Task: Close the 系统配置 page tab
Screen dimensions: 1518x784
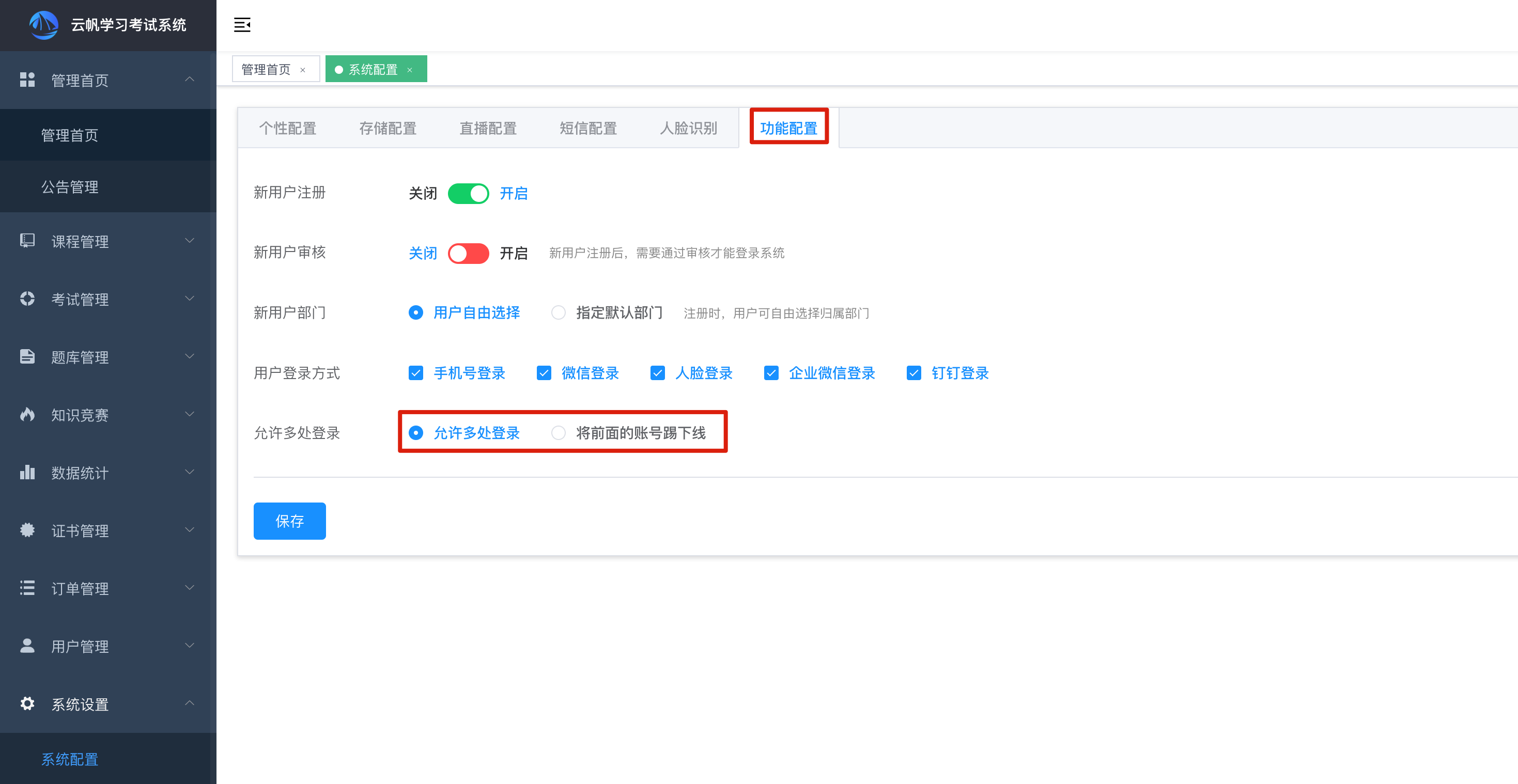Action: (x=410, y=70)
